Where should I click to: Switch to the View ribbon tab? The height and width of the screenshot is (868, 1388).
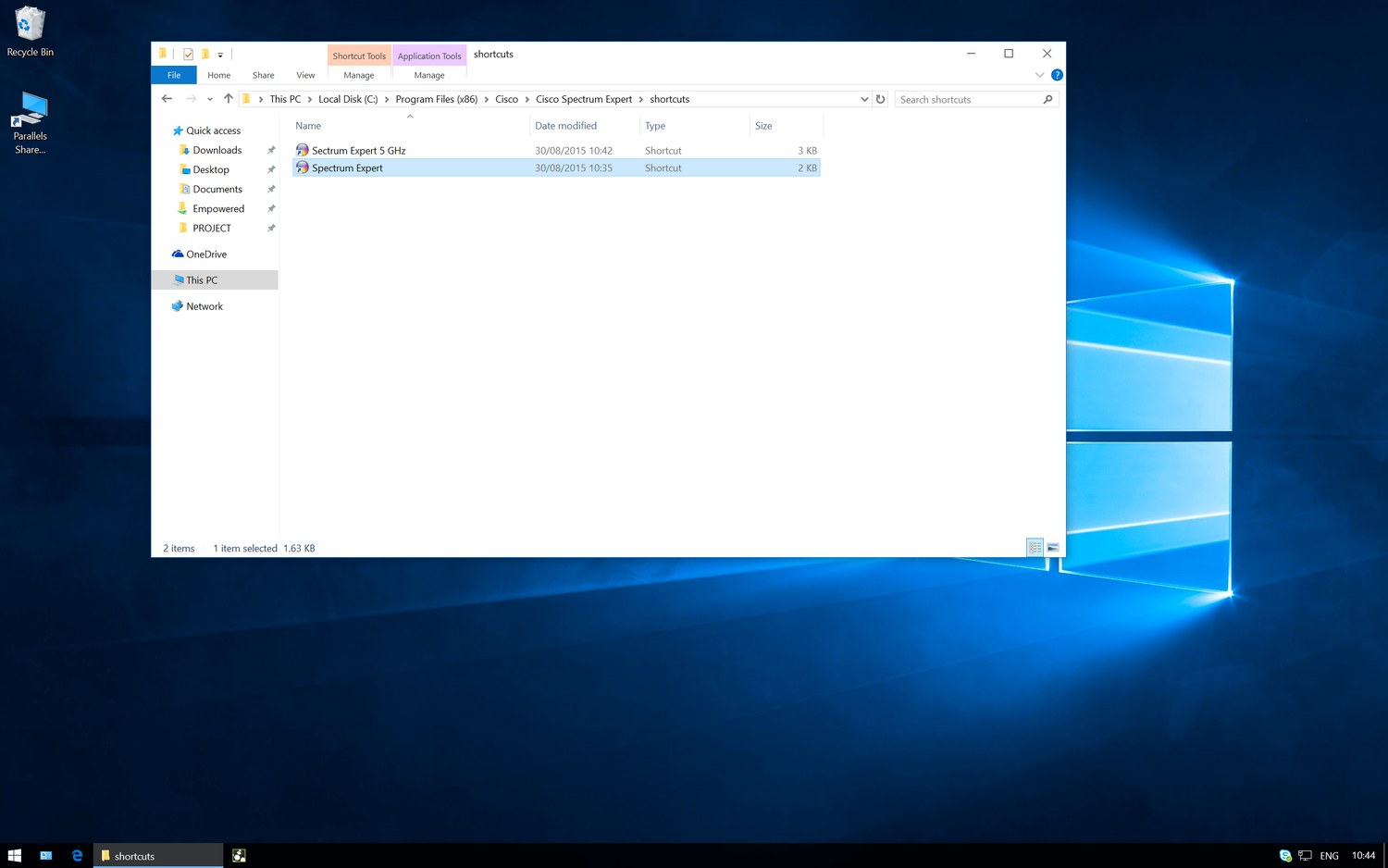pyautogui.click(x=305, y=75)
